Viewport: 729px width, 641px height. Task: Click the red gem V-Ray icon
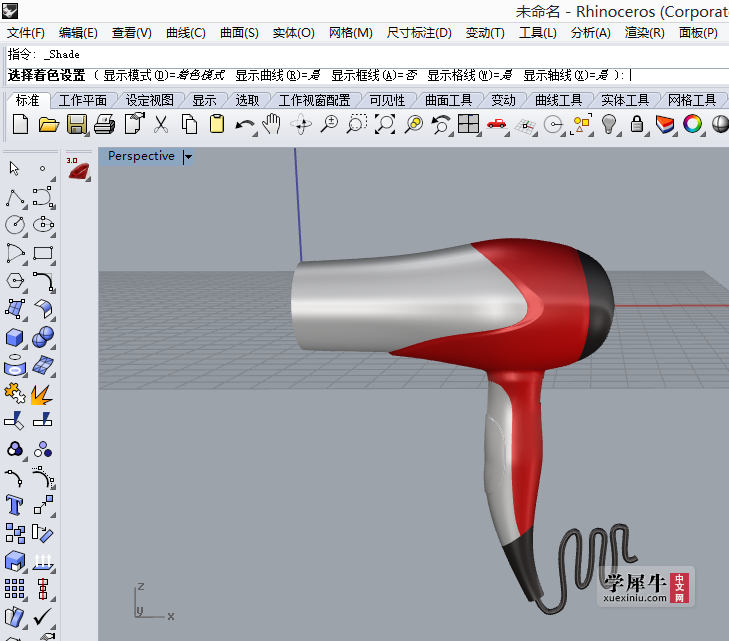(79, 169)
